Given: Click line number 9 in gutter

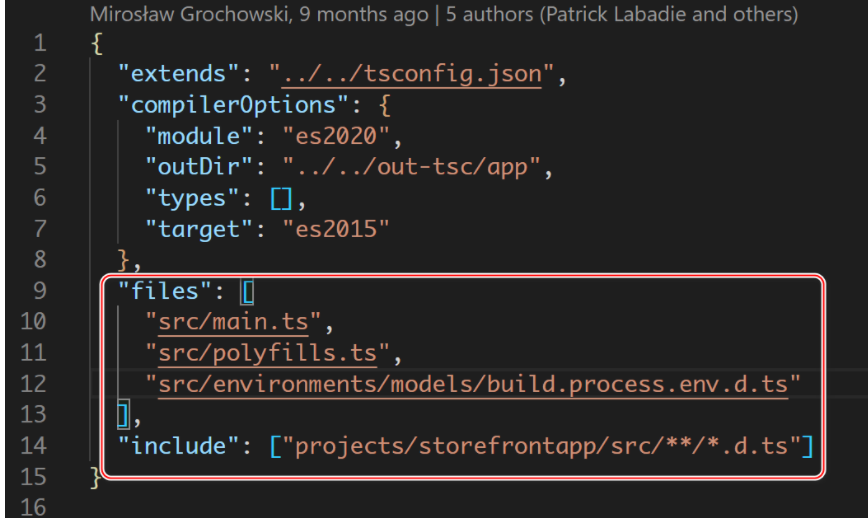Looking at the screenshot, I should [39, 290].
